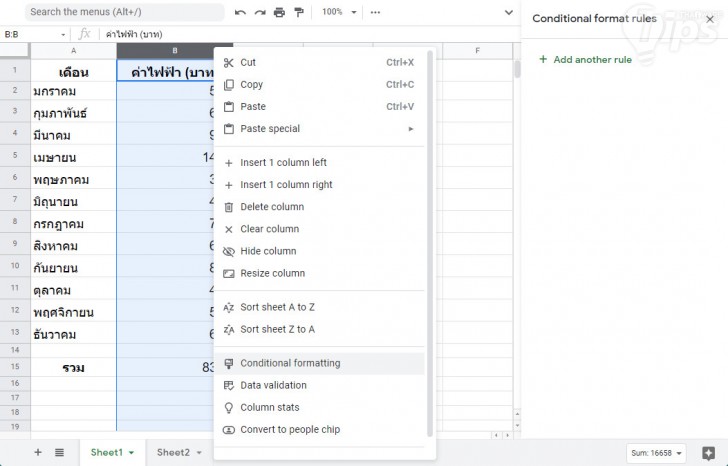Image resolution: width=728 pixels, height=466 pixels.
Task: Choose Hide column
Action: click(x=319, y=251)
